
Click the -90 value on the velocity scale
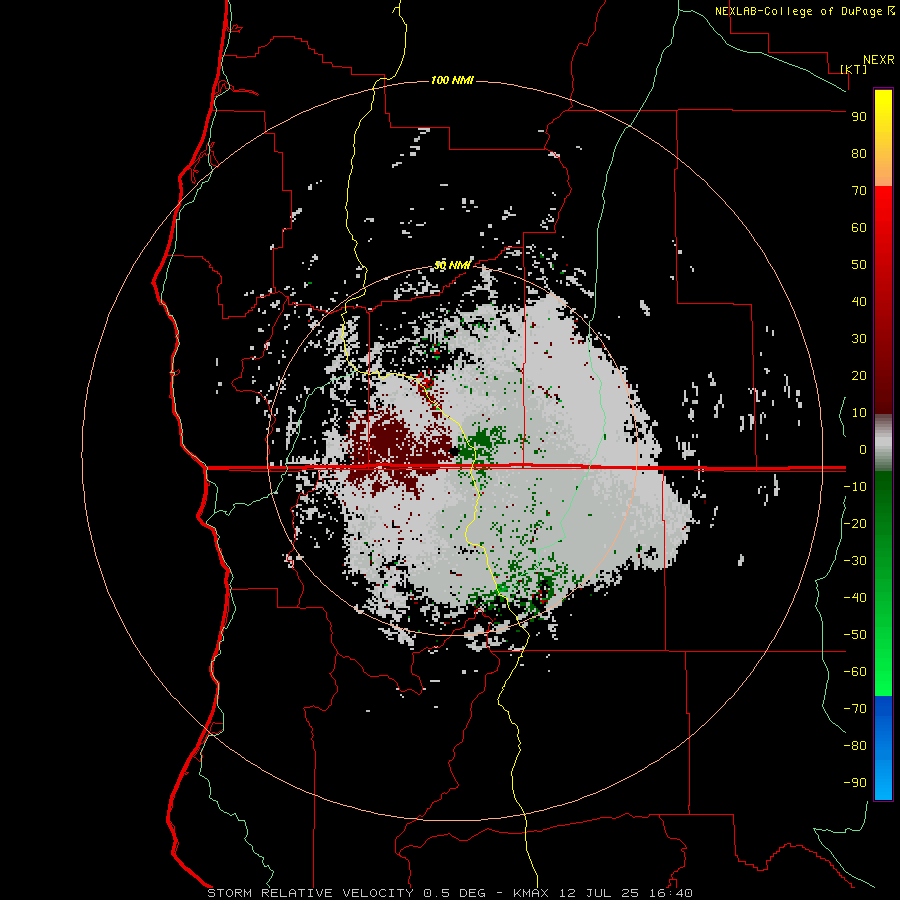(855, 783)
